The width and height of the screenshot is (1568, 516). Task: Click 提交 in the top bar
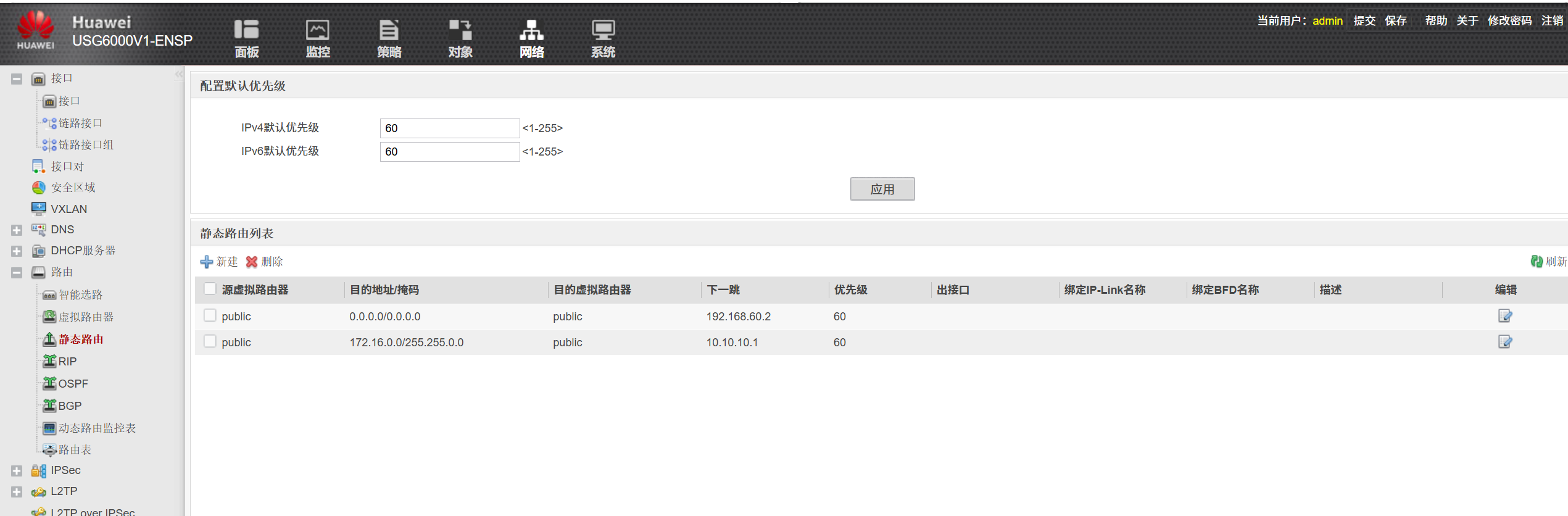(x=1364, y=21)
